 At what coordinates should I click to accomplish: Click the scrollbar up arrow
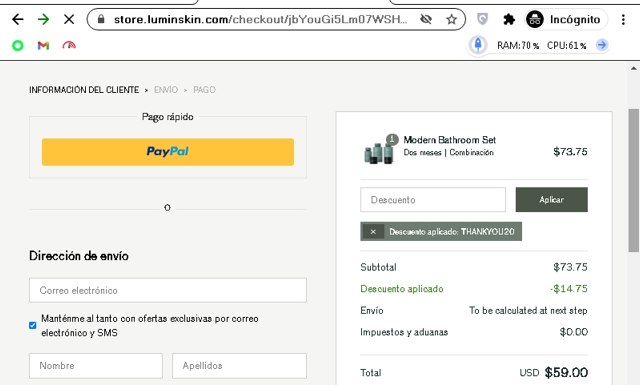click(x=633, y=68)
